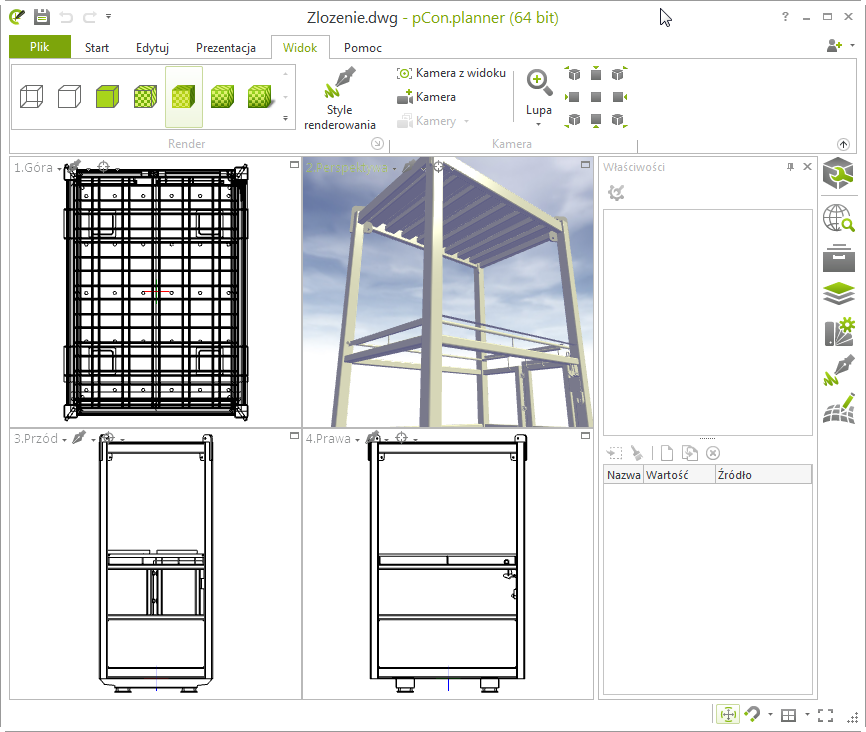Open Style renderowania tool
Viewport: 866px width, 732px height.
pos(340,99)
